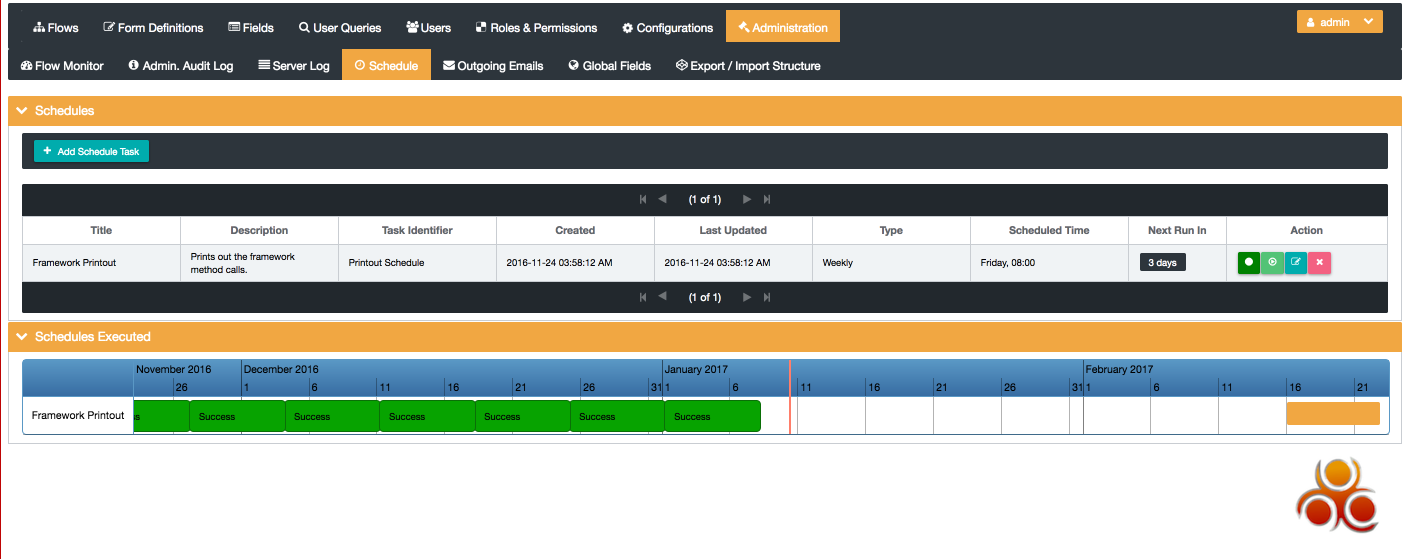
Task: Click the Printout Schedule identifier cell
Action: (417, 263)
